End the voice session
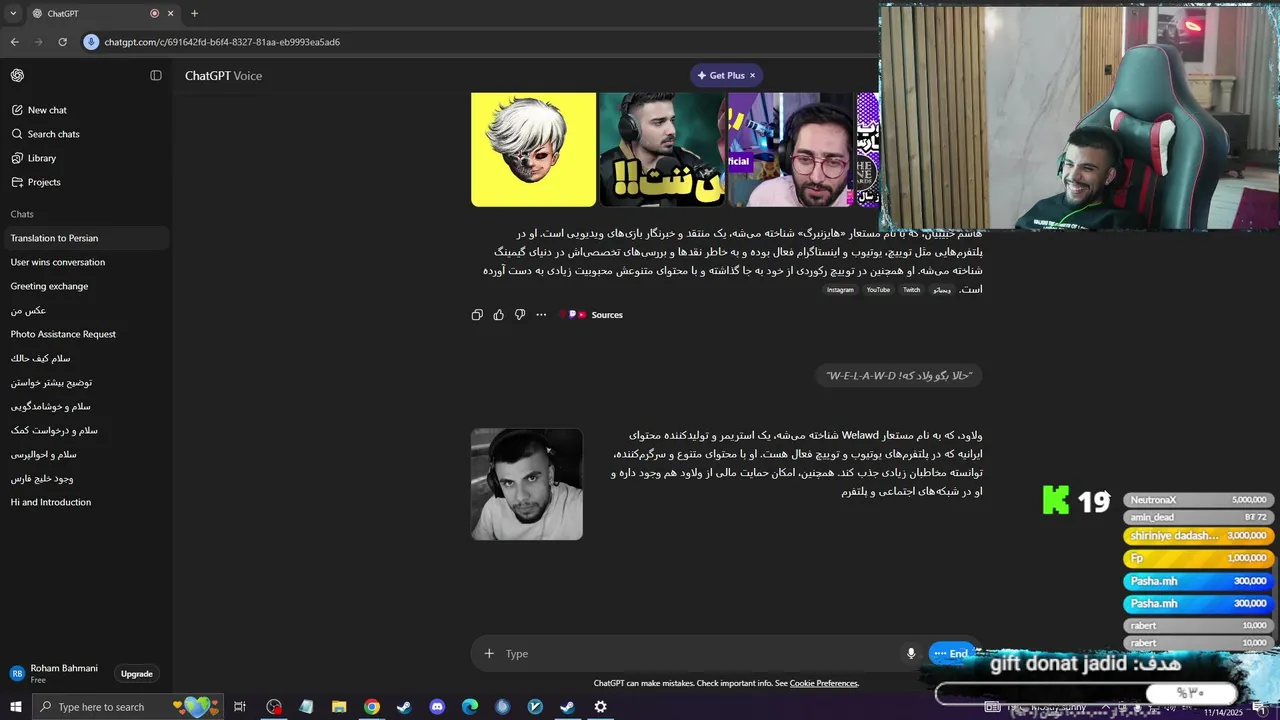The height and width of the screenshot is (720, 1280). pos(951,653)
